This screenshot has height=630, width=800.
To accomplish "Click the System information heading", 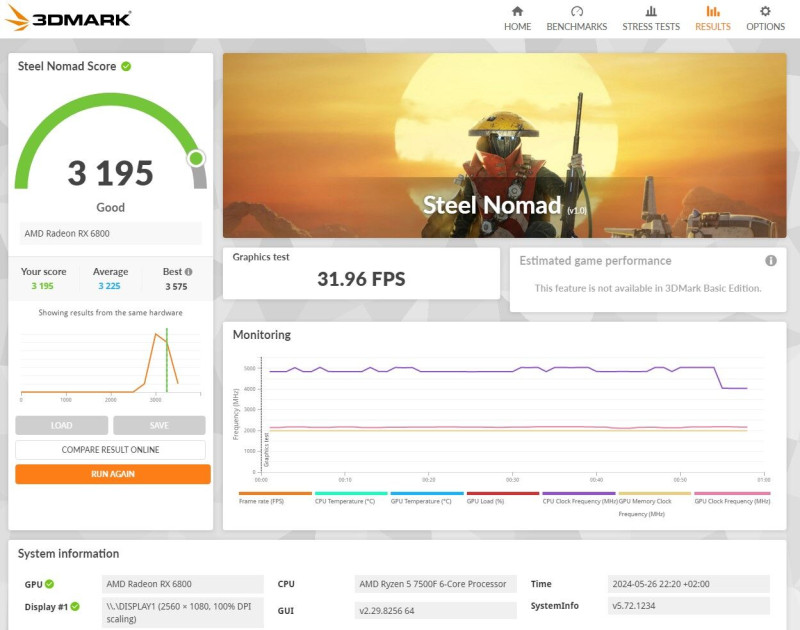I will [68, 553].
